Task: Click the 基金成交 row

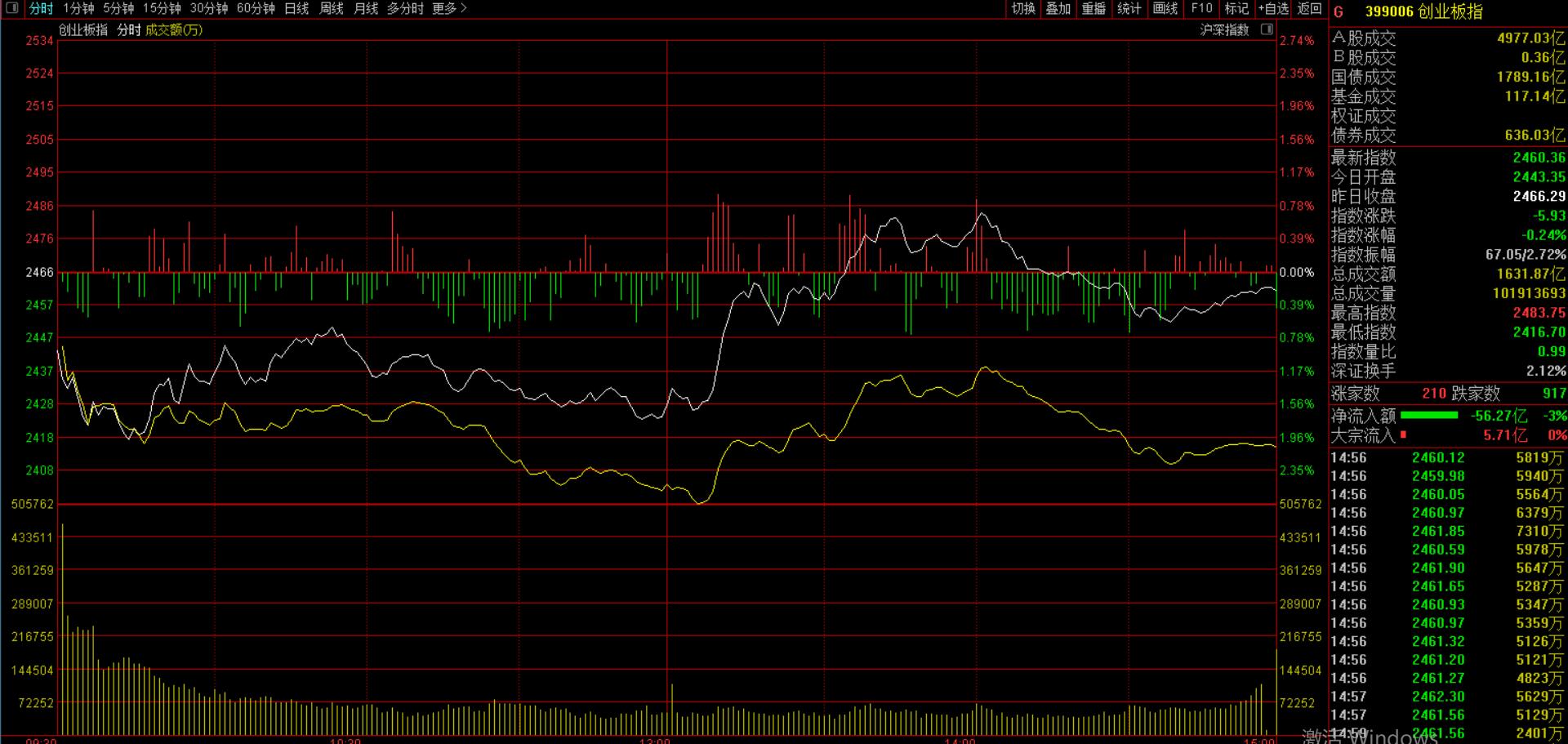Action: click(1448, 96)
